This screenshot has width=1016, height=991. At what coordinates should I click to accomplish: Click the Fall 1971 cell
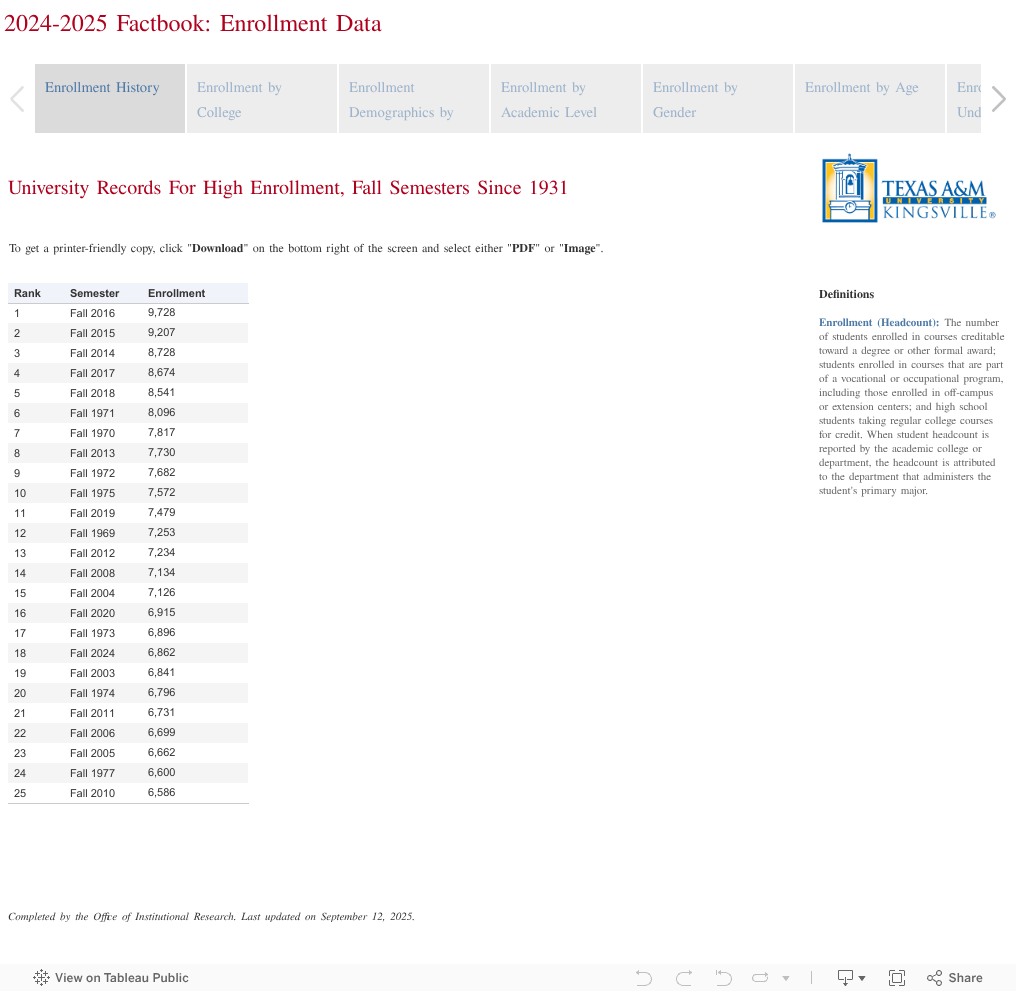click(x=93, y=413)
